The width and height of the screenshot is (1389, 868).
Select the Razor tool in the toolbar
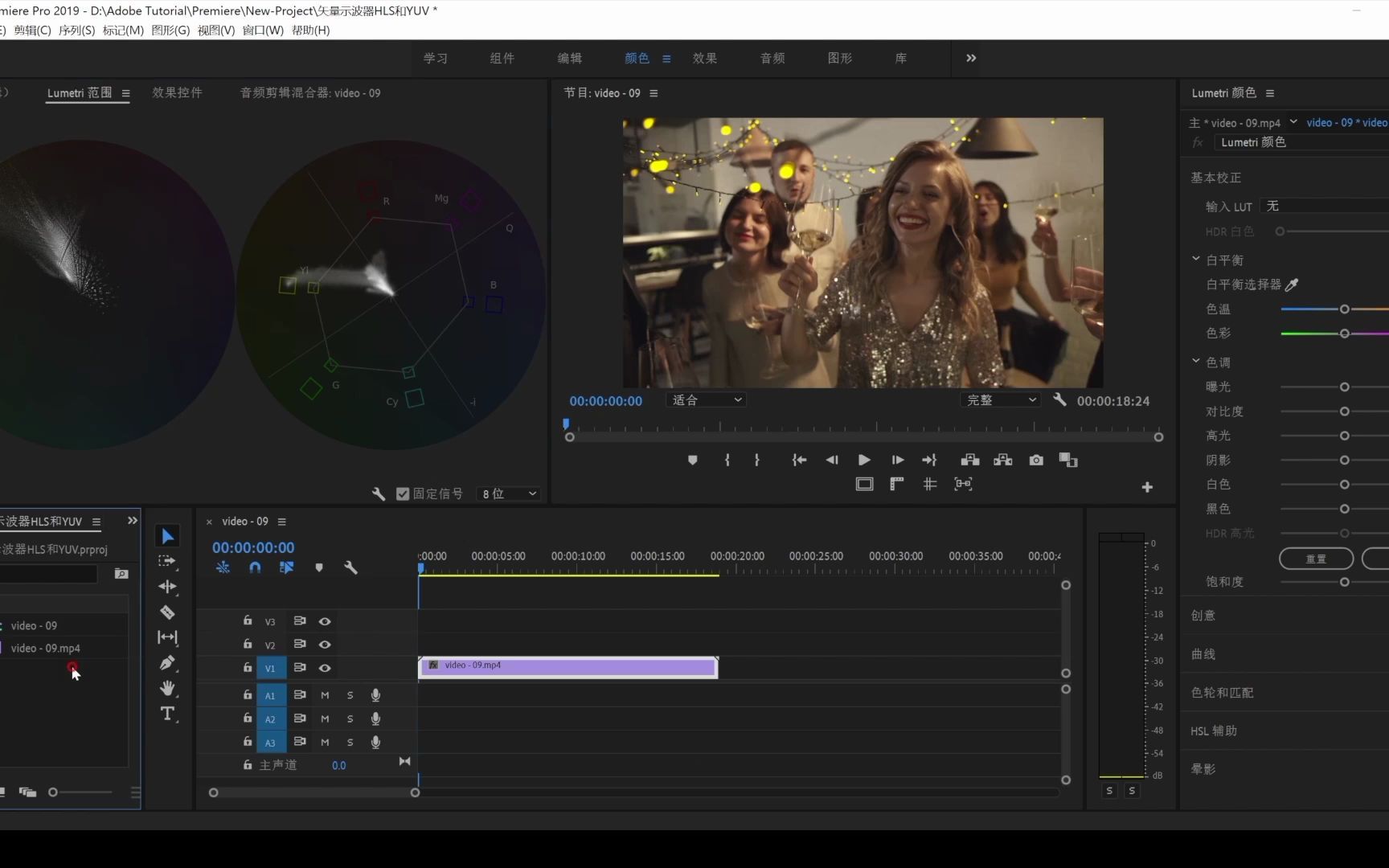click(x=167, y=612)
